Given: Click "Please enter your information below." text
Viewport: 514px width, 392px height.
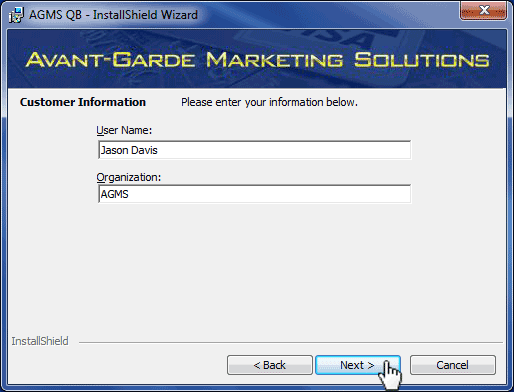Looking at the screenshot, I should pyautogui.click(x=269, y=102).
